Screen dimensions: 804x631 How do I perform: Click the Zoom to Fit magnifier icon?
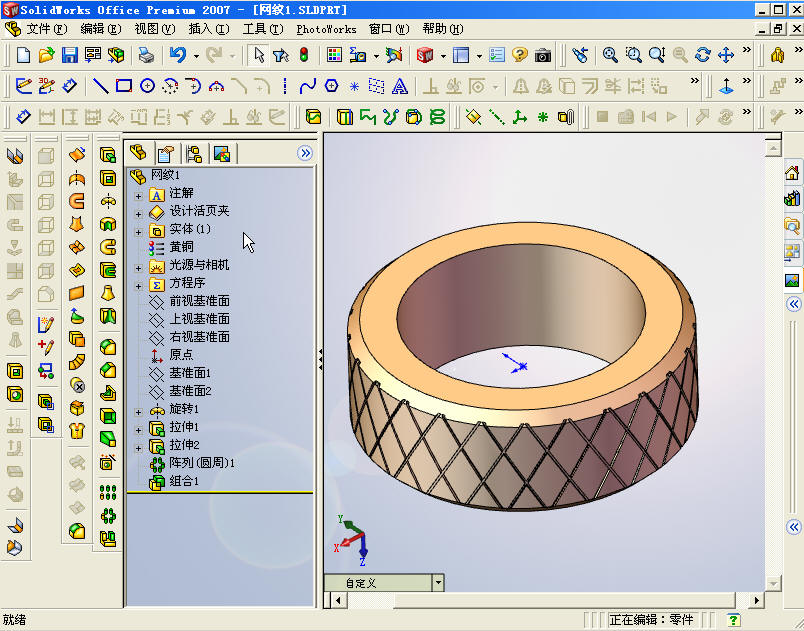point(610,55)
